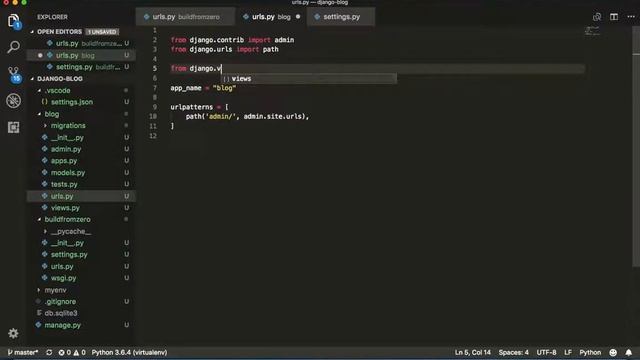Viewport: 640px width, 360px height.
Task: Open the Manage gear icon
Action: 13,333
